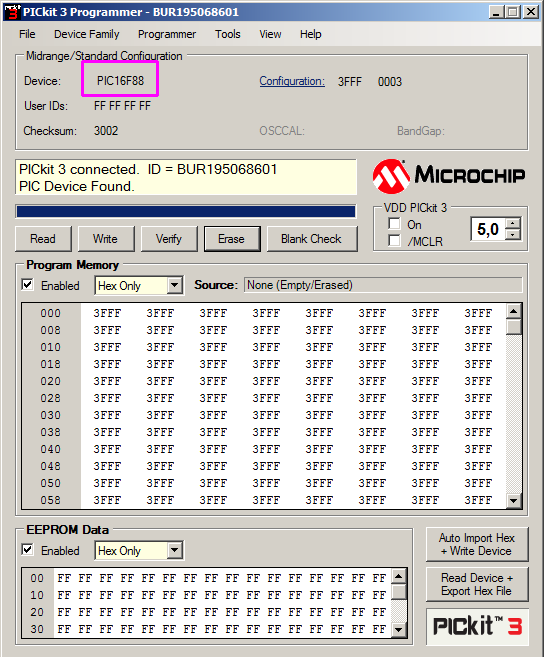Click first EEPROM byte in row 00
Viewport: 544px width, 657px height.
[x=64, y=579]
